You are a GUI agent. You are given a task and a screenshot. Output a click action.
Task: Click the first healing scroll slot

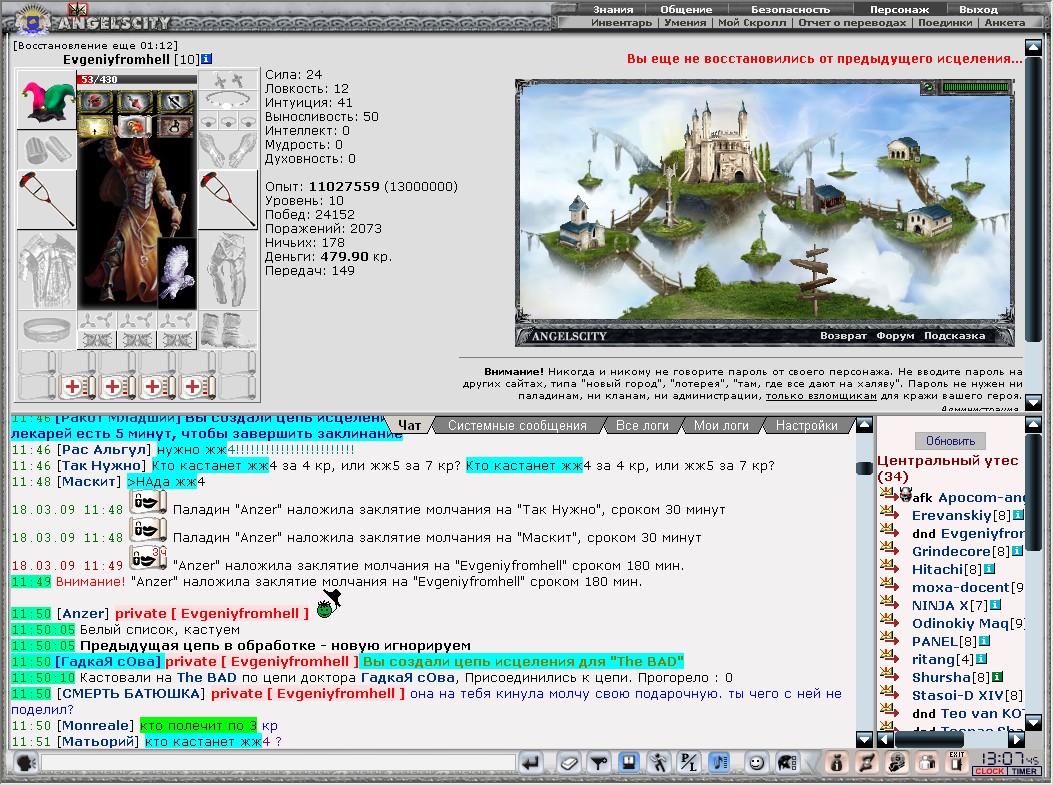(x=75, y=387)
